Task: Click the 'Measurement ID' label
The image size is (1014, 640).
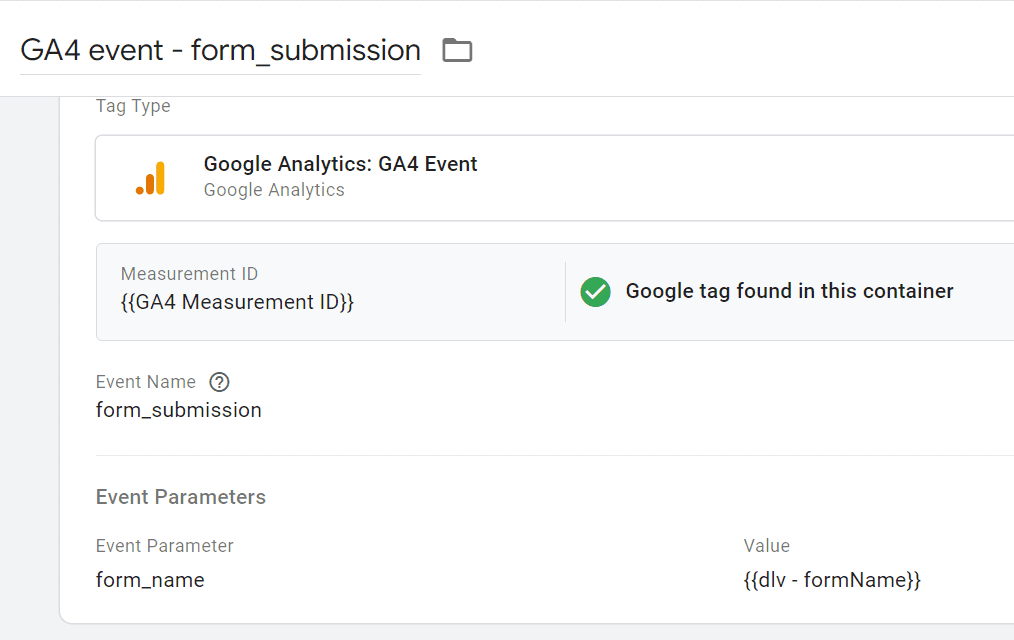Action: (189, 274)
